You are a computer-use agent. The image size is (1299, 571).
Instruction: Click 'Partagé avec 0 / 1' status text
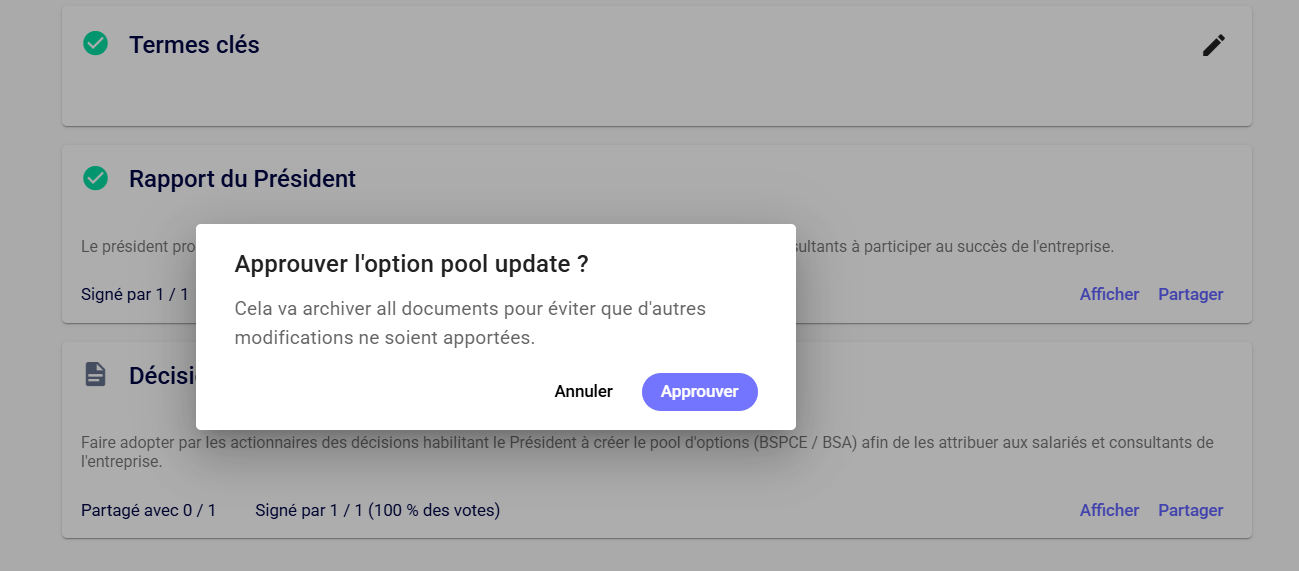click(x=148, y=510)
